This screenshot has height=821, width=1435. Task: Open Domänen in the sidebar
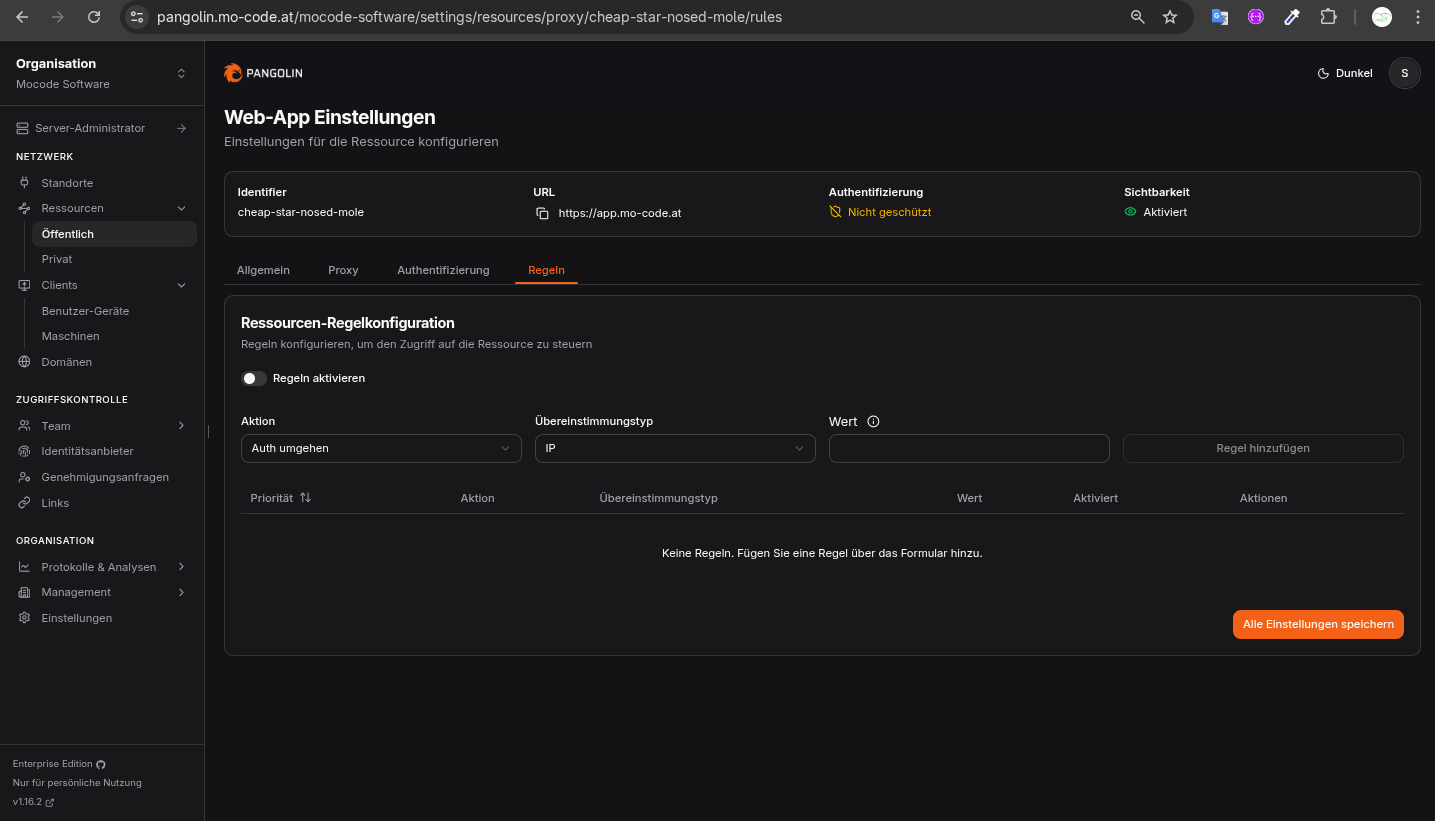point(66,362)
